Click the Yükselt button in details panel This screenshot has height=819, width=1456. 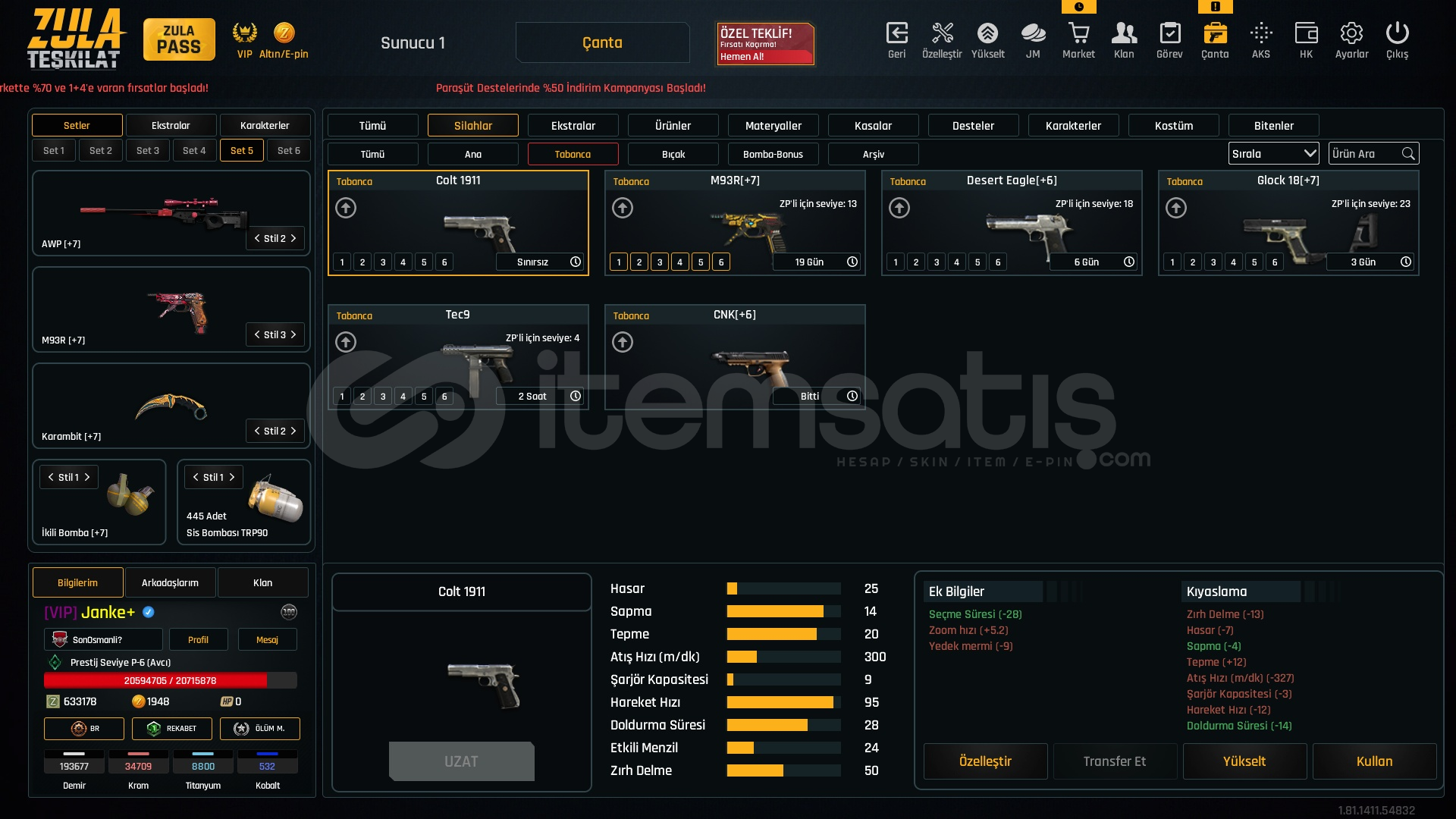[x=1244, y=761]
